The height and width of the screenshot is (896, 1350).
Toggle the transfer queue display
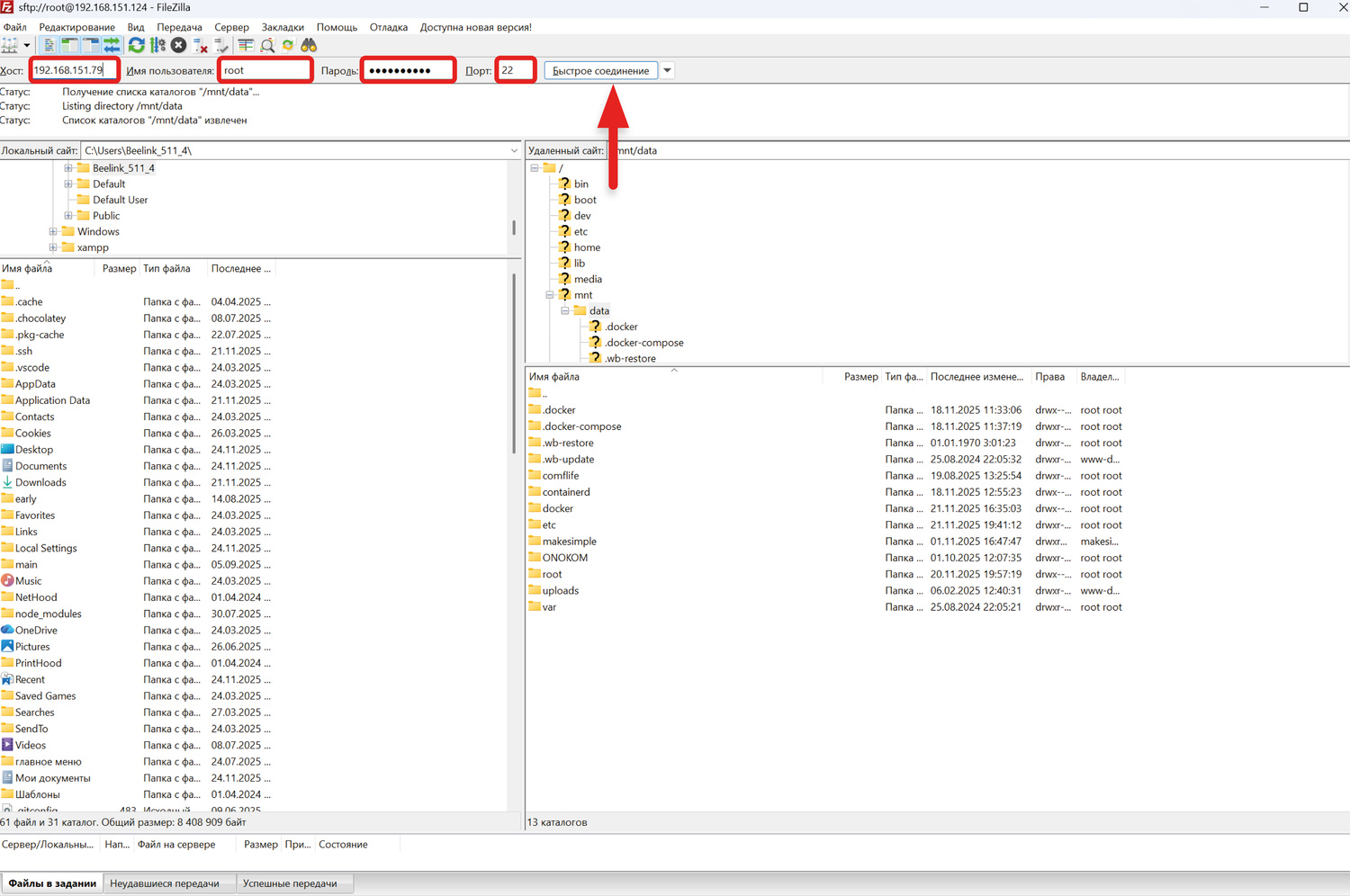point(112,45)
